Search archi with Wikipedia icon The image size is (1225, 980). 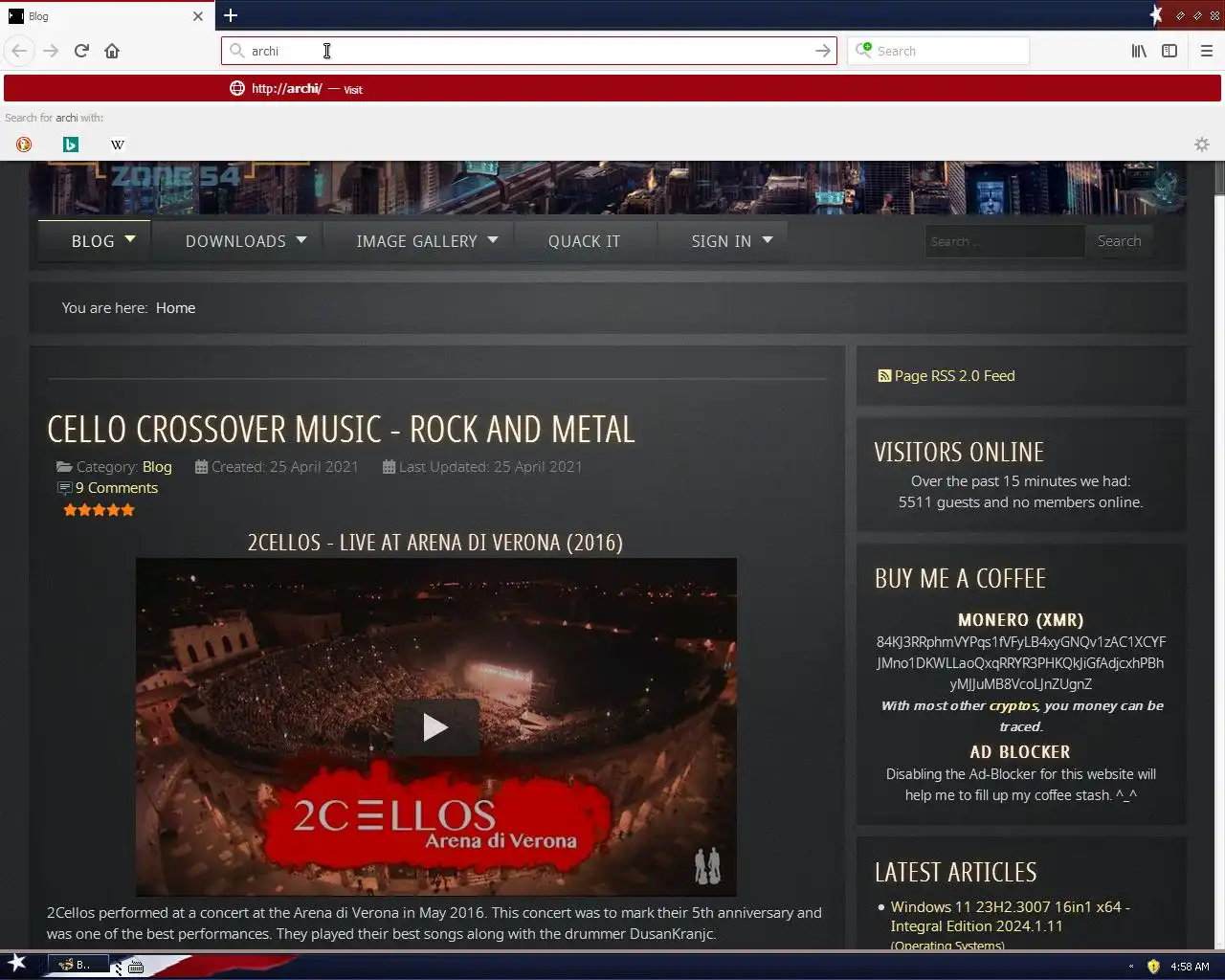point(117,145)
